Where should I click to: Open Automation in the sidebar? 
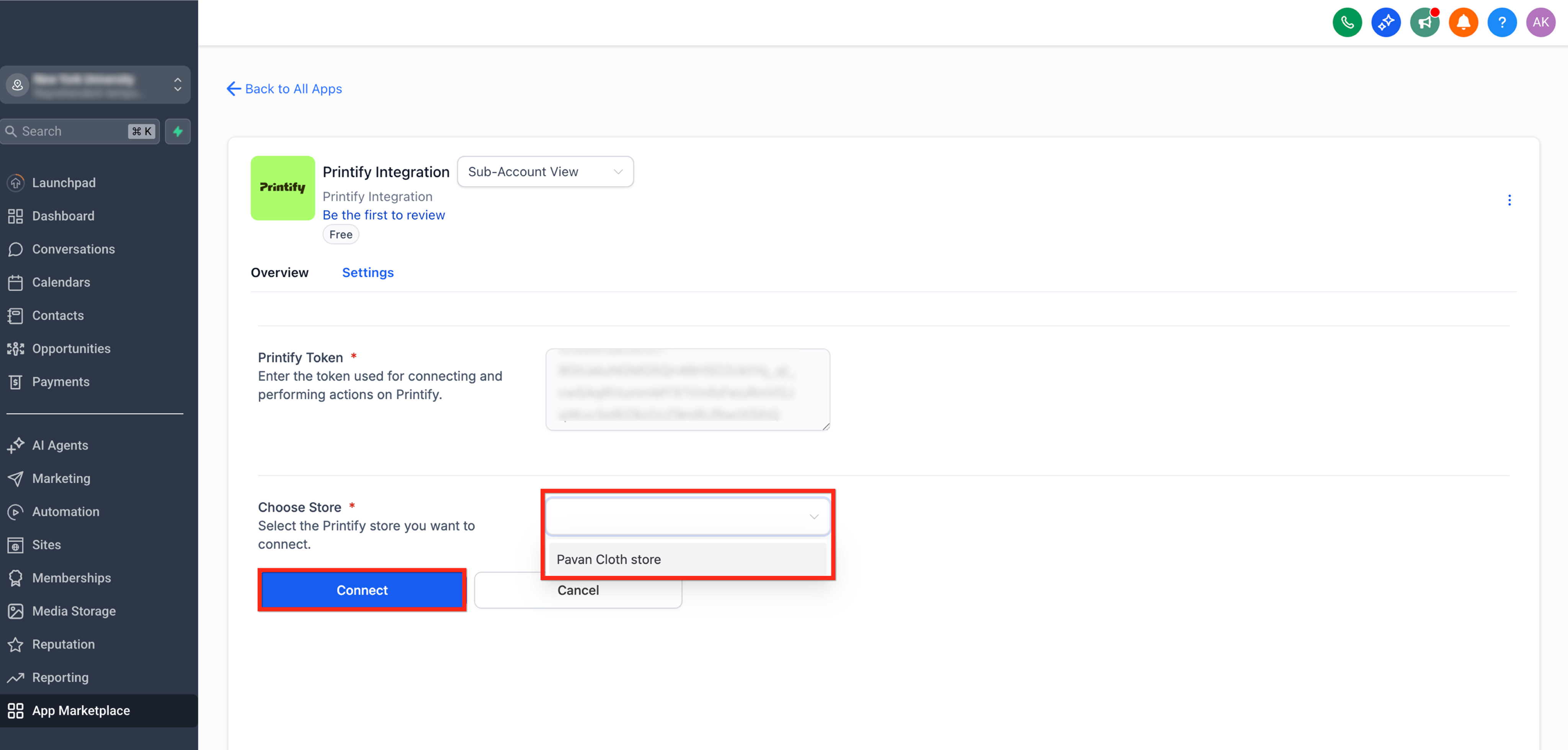(x=65, y=512)
